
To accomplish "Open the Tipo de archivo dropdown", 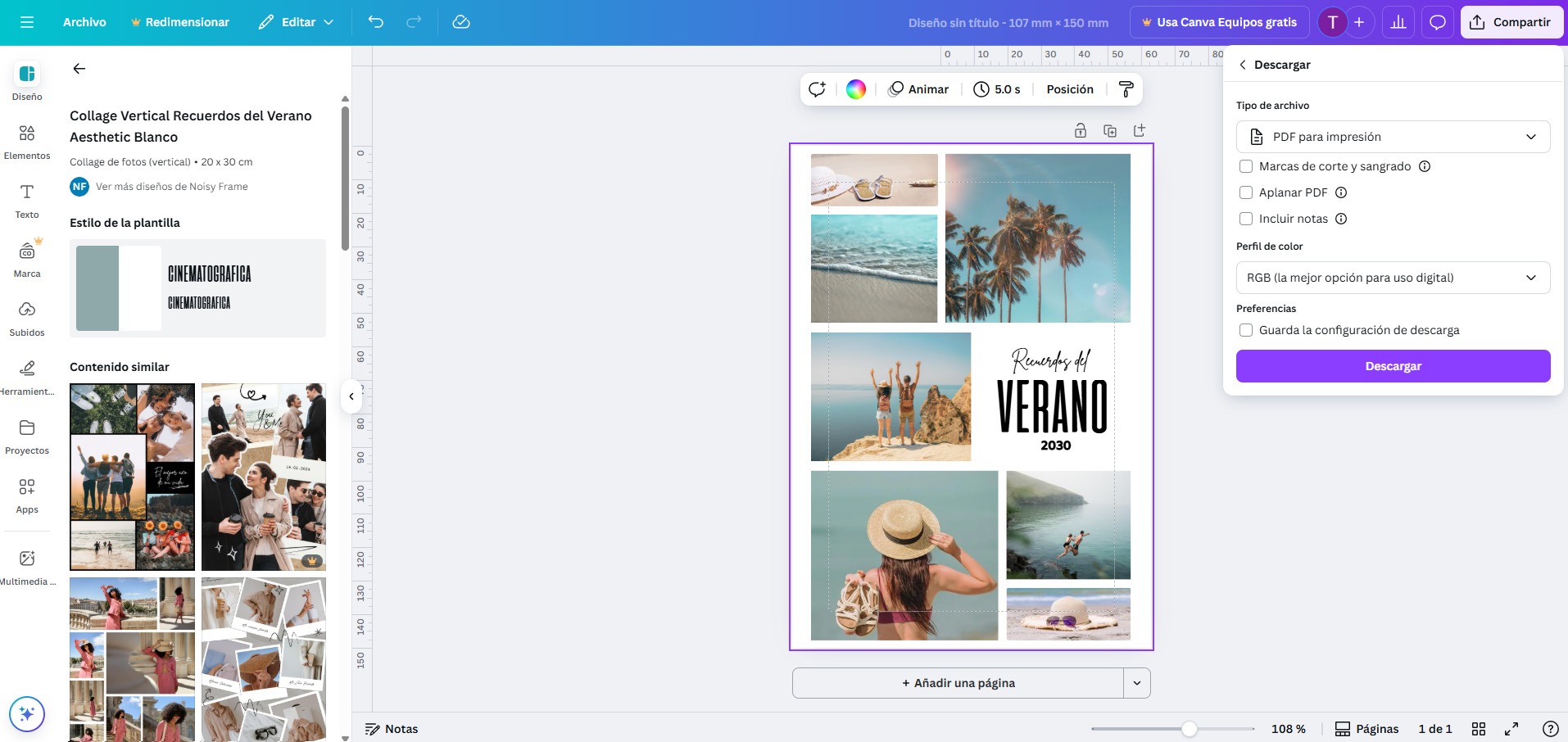I will coord(1393,137).
